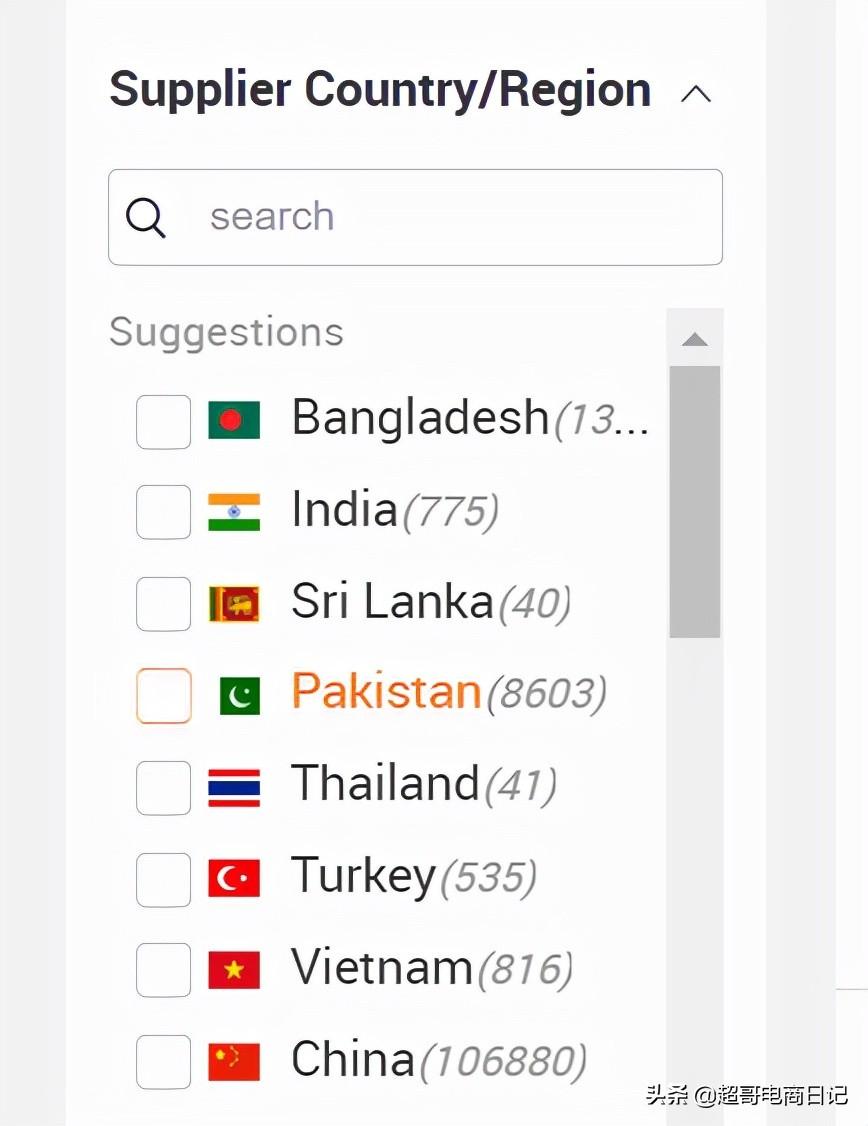Click the country list scrollbar thumb

click(x=695, y=500)
